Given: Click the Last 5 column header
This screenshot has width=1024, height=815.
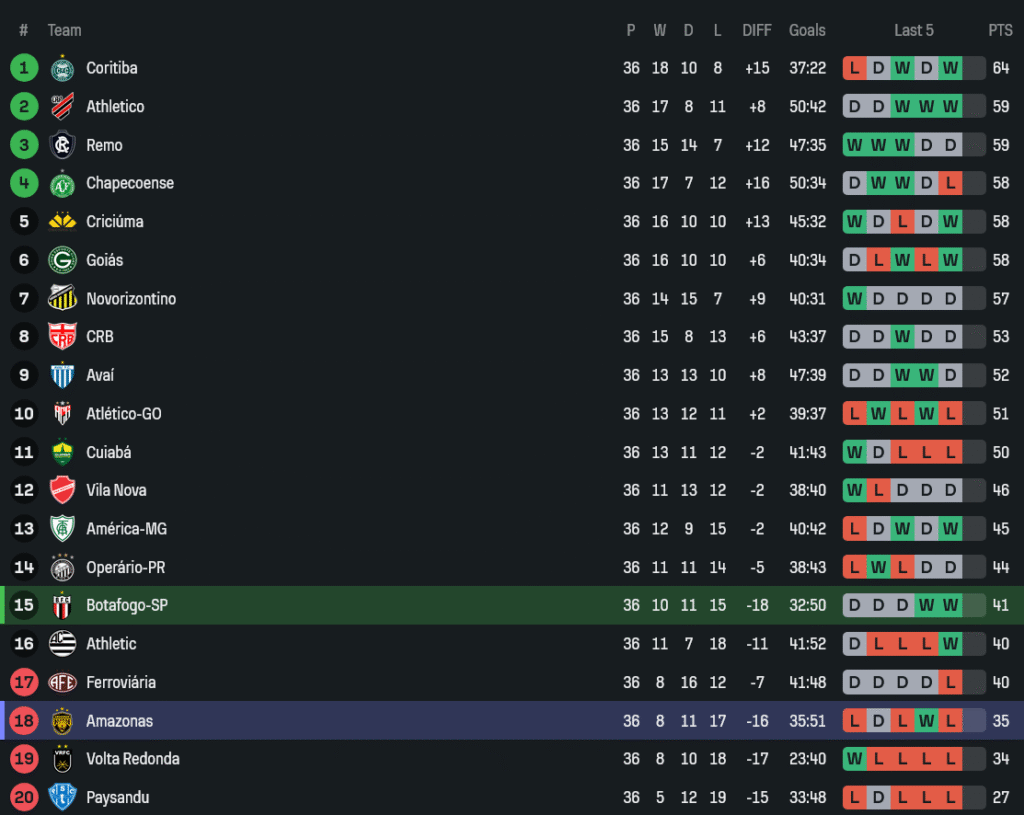Looking at the screenshot, I should pos(913,30).
